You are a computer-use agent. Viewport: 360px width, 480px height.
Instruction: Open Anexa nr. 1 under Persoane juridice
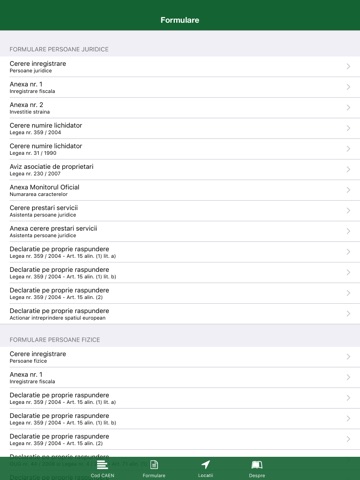tap(180, 87)
